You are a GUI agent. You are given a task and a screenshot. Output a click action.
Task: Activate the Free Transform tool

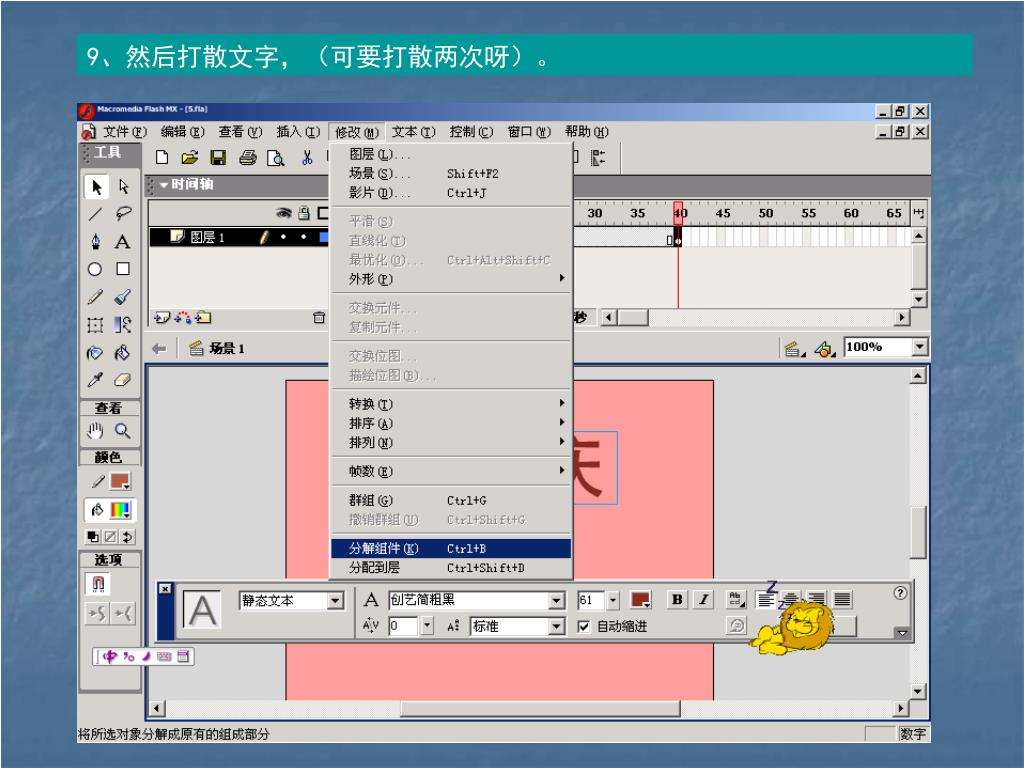coord(95,325)
